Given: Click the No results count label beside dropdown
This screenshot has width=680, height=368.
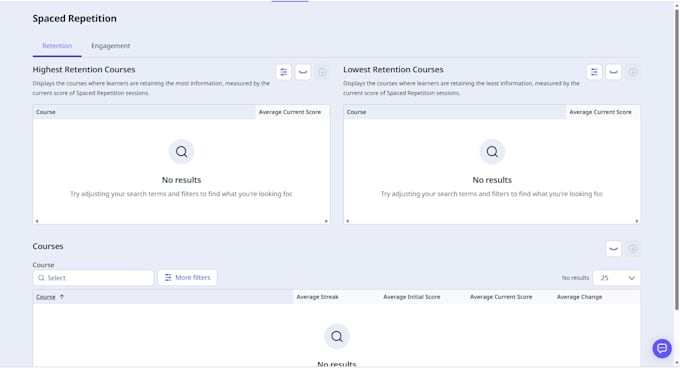Looking at the screenshot, I should click(575, 278).
